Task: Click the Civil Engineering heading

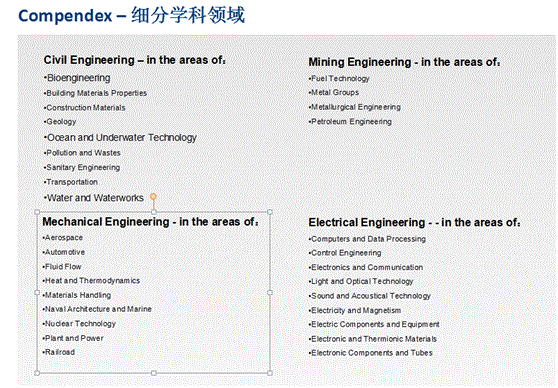Action: [x=135, y=60]
